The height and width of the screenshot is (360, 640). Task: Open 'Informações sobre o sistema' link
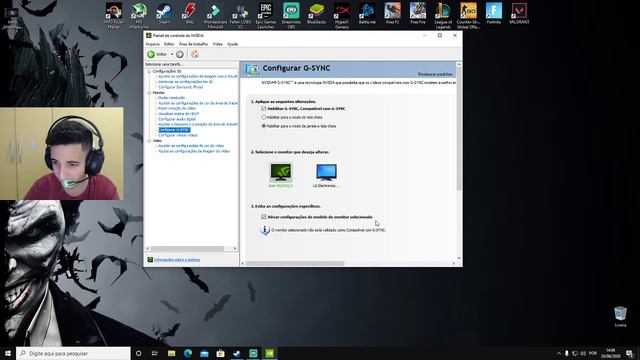point(177,260)
